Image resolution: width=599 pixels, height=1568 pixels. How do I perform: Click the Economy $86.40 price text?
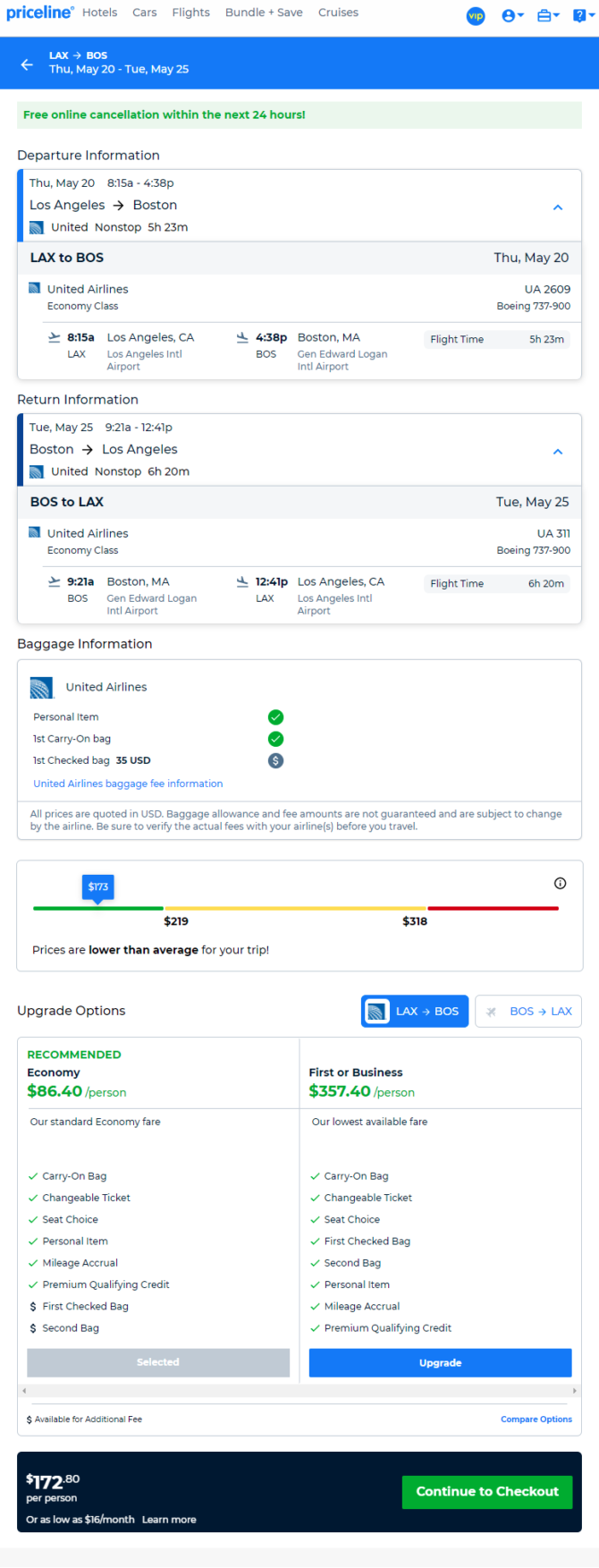[55, 1091]
